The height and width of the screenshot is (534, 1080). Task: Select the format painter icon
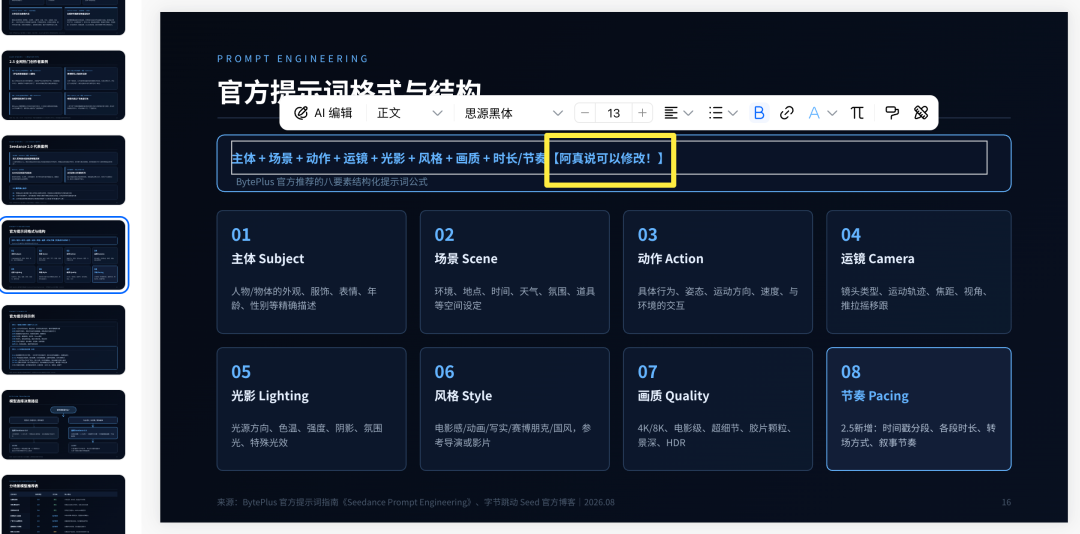(x=893, y=113)
